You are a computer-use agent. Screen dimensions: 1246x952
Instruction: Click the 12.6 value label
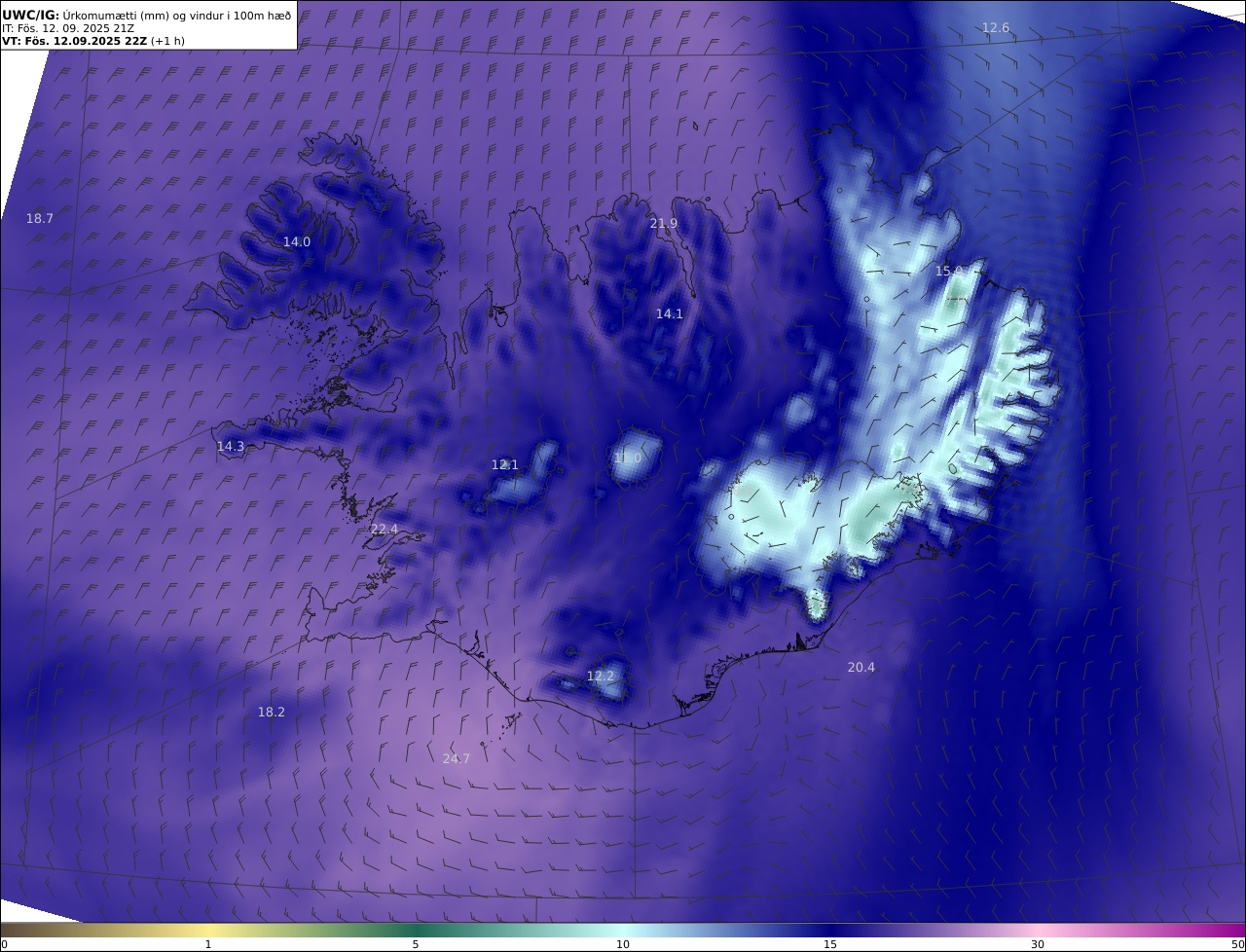[996, 28]
